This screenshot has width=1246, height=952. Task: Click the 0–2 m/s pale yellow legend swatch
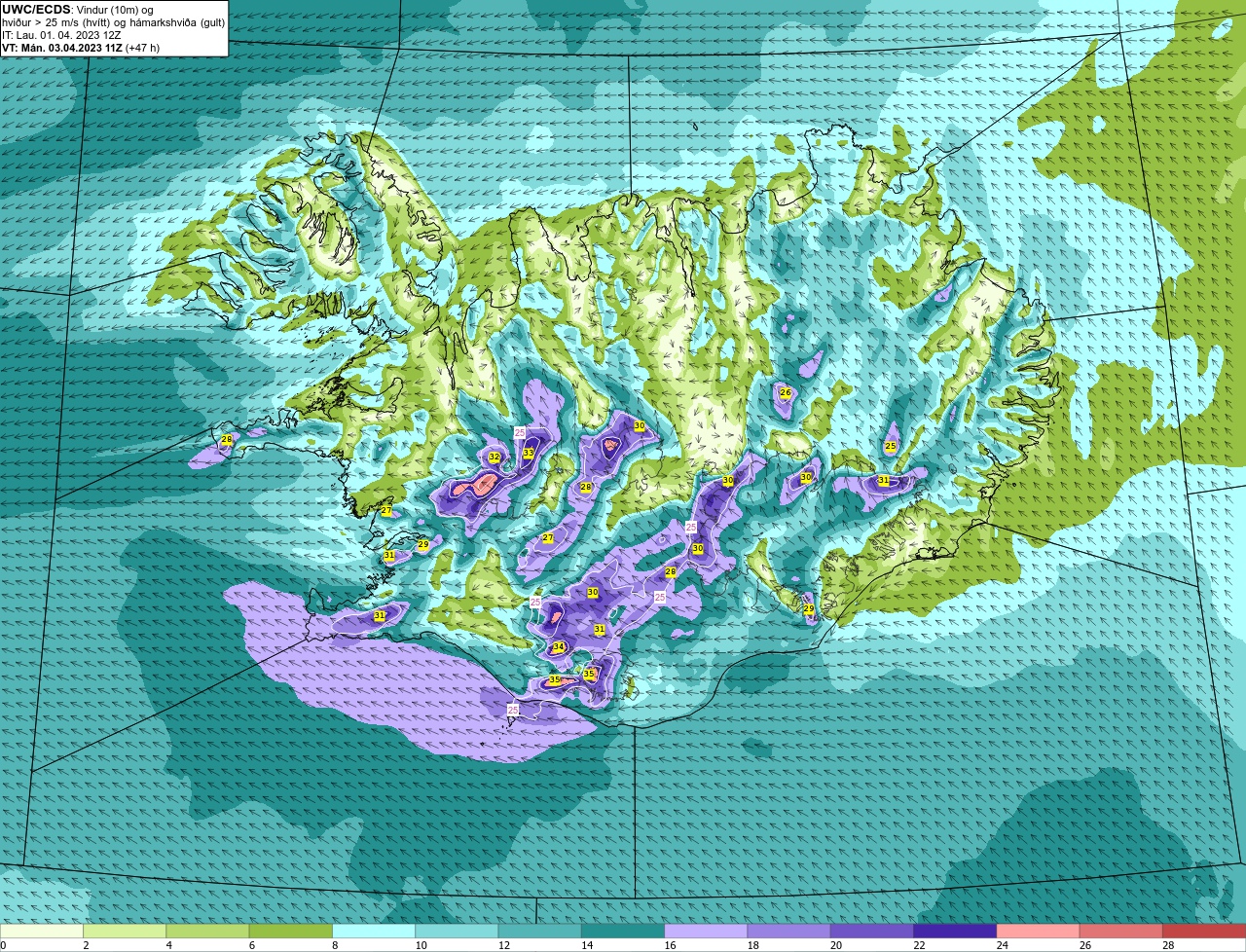click(42, 932)
